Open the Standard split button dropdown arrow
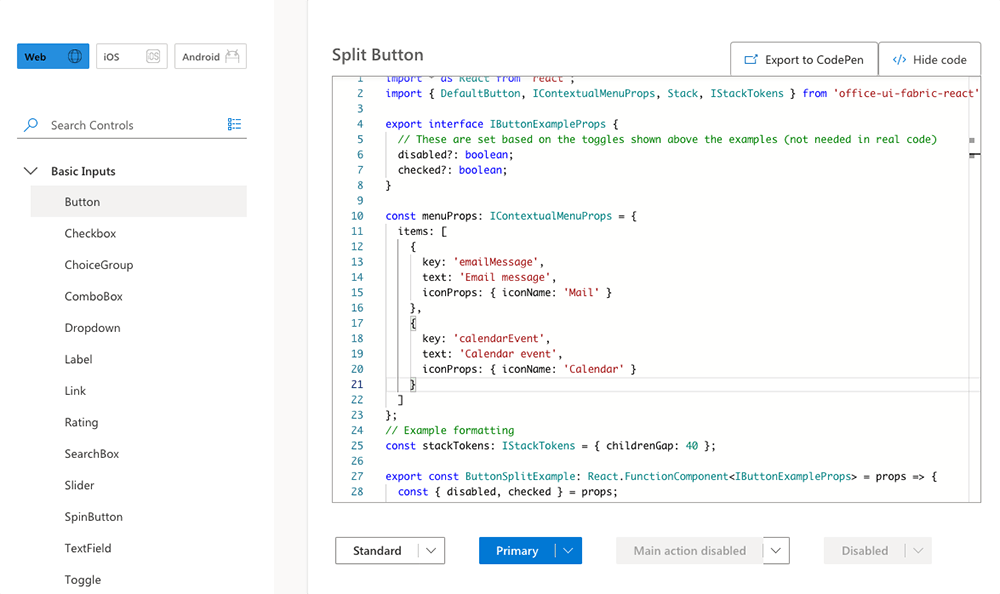The width and height of the screenshot is (1000, 594). point(431,551)
